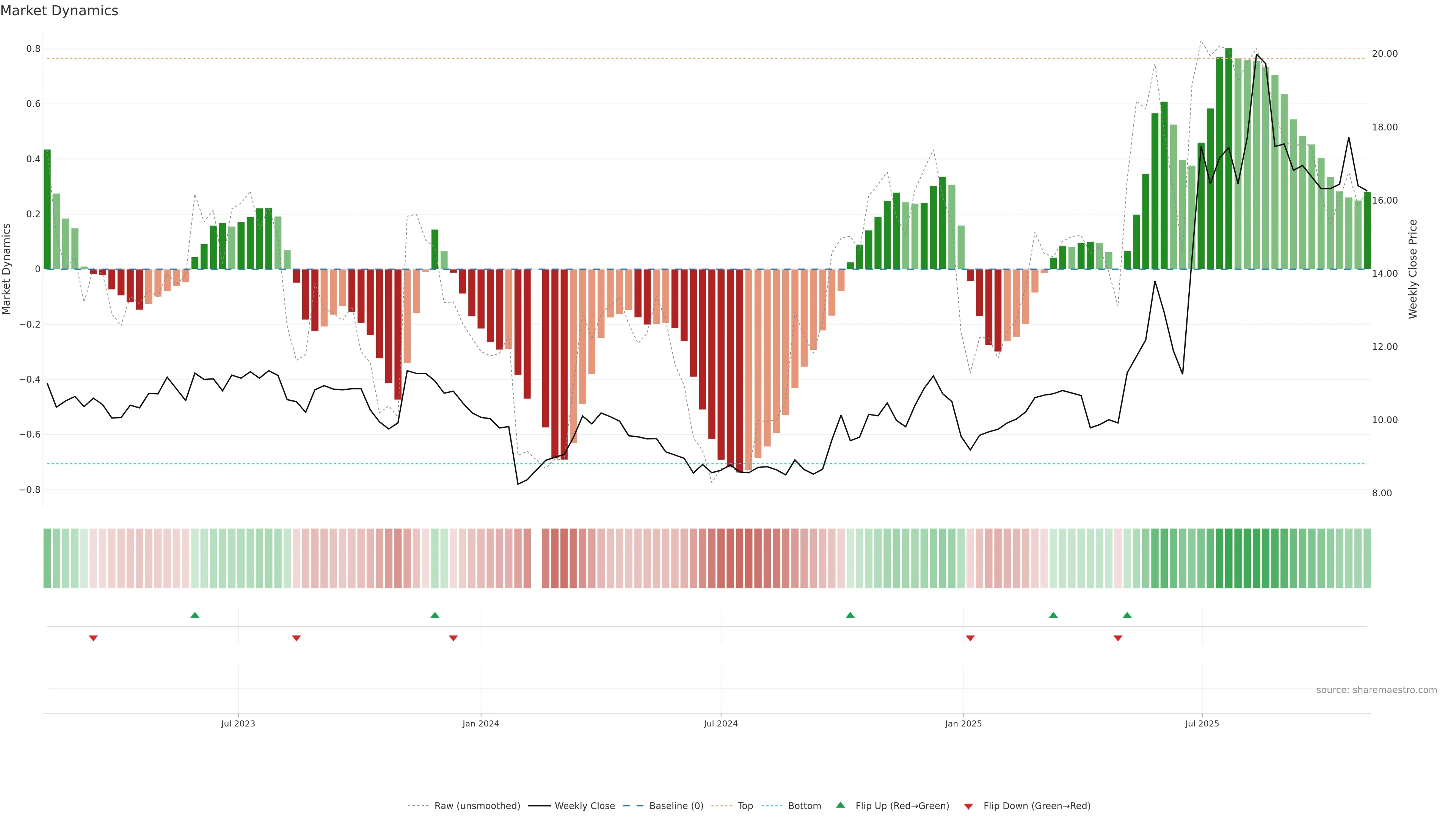Image resolution: width=1456 pixels, height=819 pixels.
Task: Click the flip-down marker after July 2023
Action: coord(296,638)
